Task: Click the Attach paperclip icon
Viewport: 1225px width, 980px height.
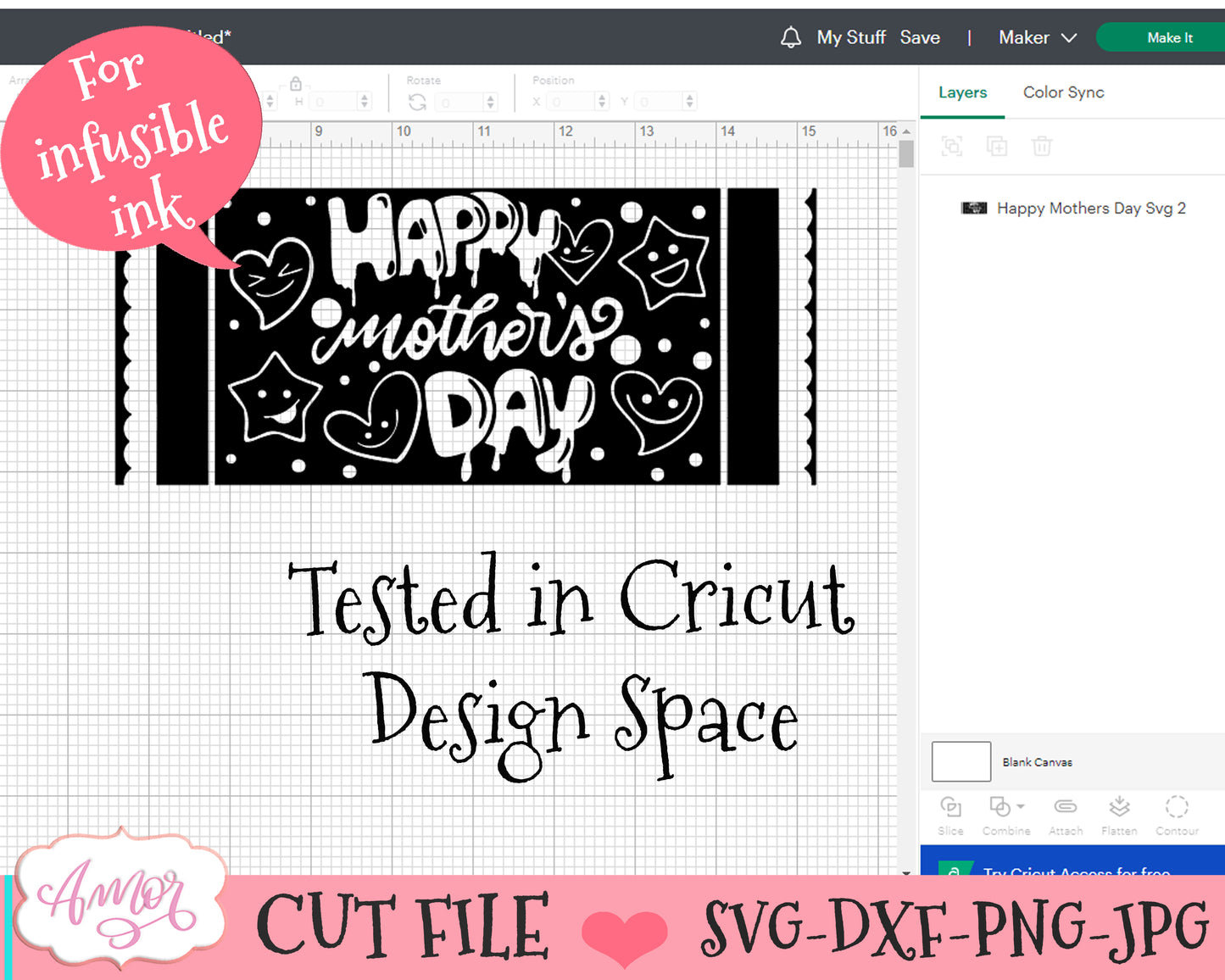Action: click(x=1065, y=807)
